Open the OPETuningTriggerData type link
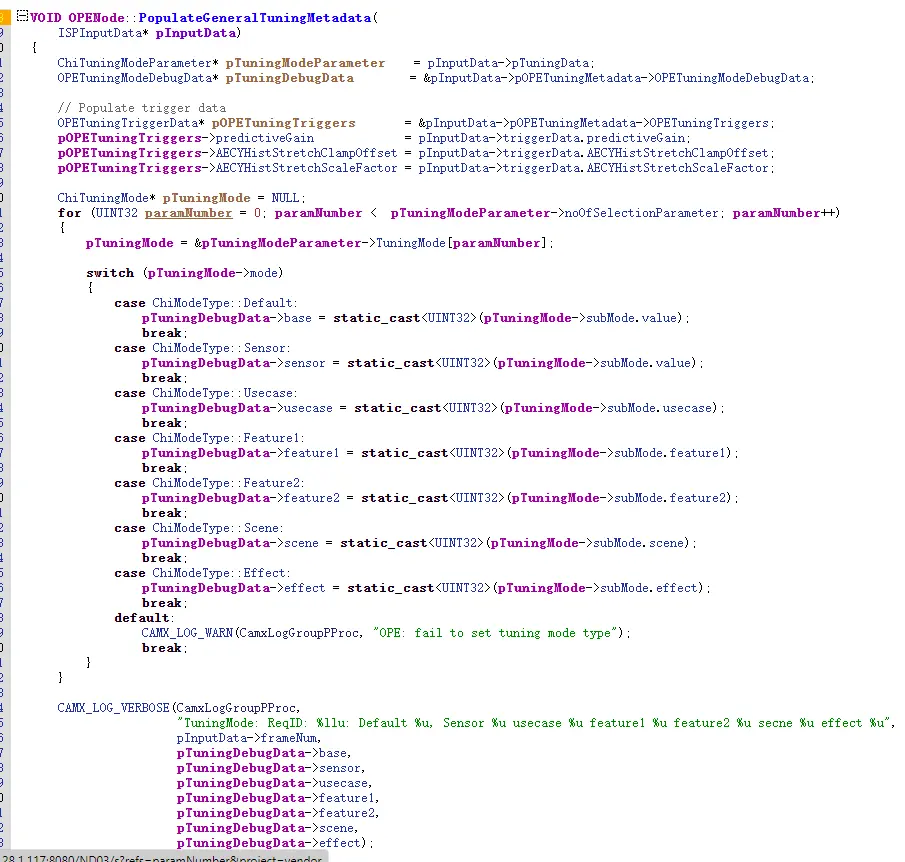Image resolution: width=905 pixels, height=862 pixels. pos(128,123)
